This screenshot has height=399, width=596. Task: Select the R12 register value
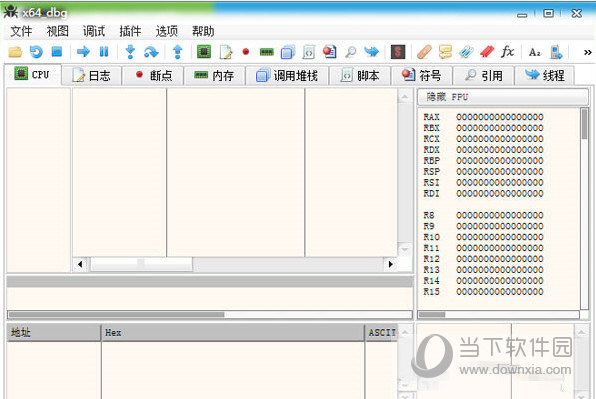click(x=500, y=259)
